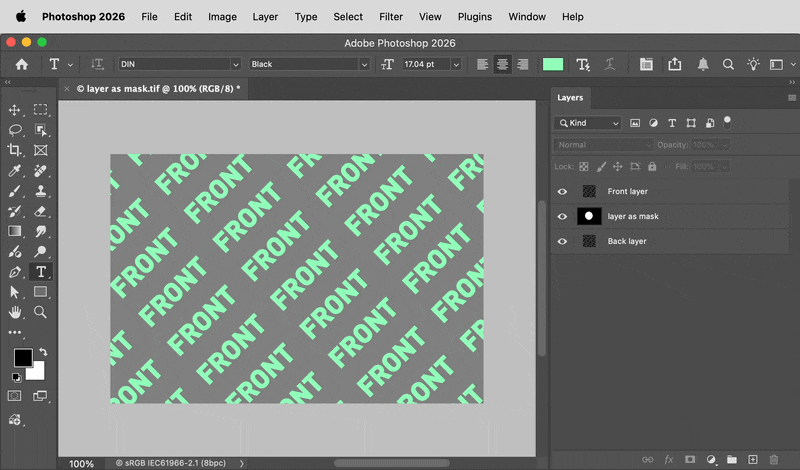Select the Crop tool
The image size is (800, 470).
click(14, 150)
